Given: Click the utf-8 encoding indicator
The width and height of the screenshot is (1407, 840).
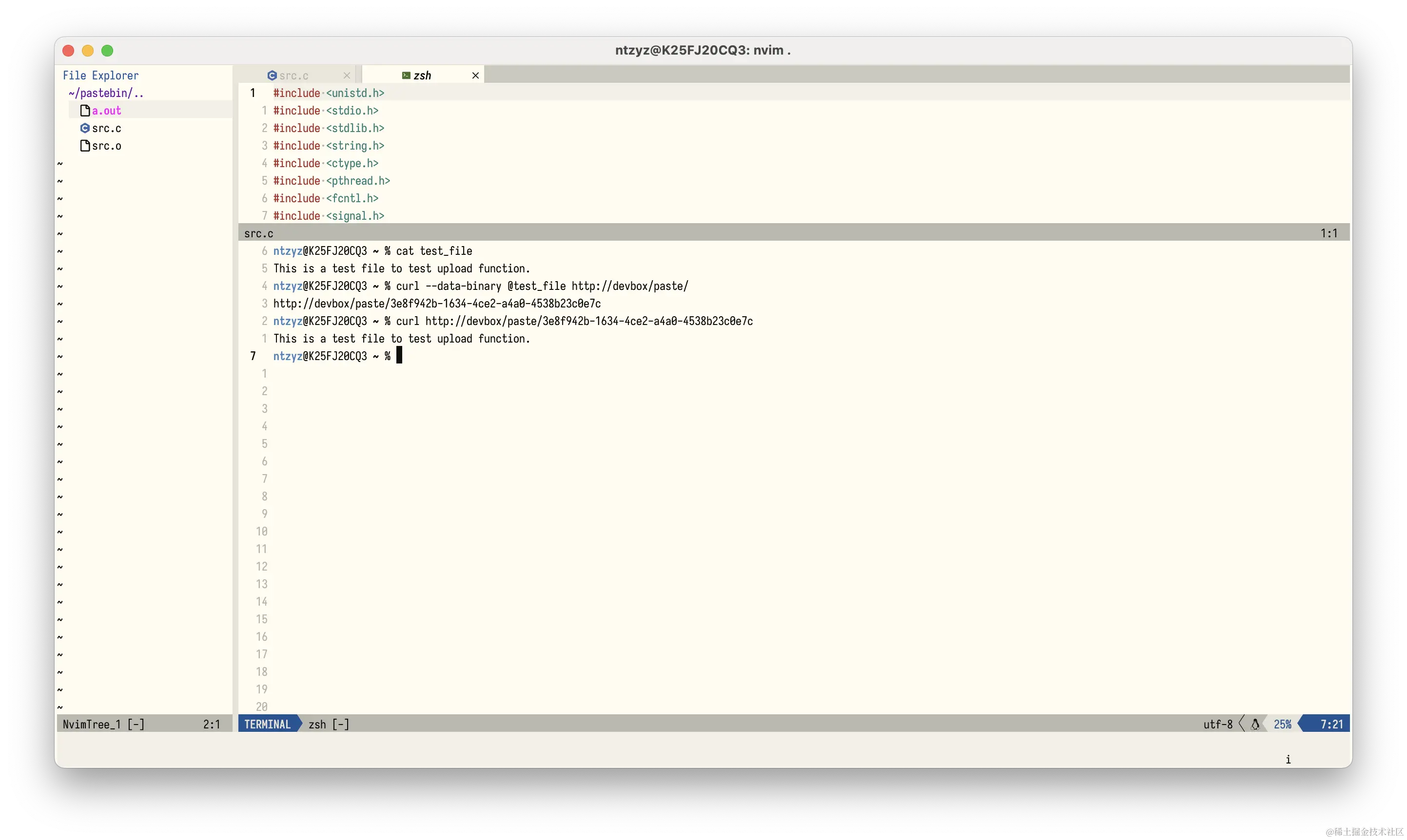Looking at the screenshot, I should [1217, 724].
